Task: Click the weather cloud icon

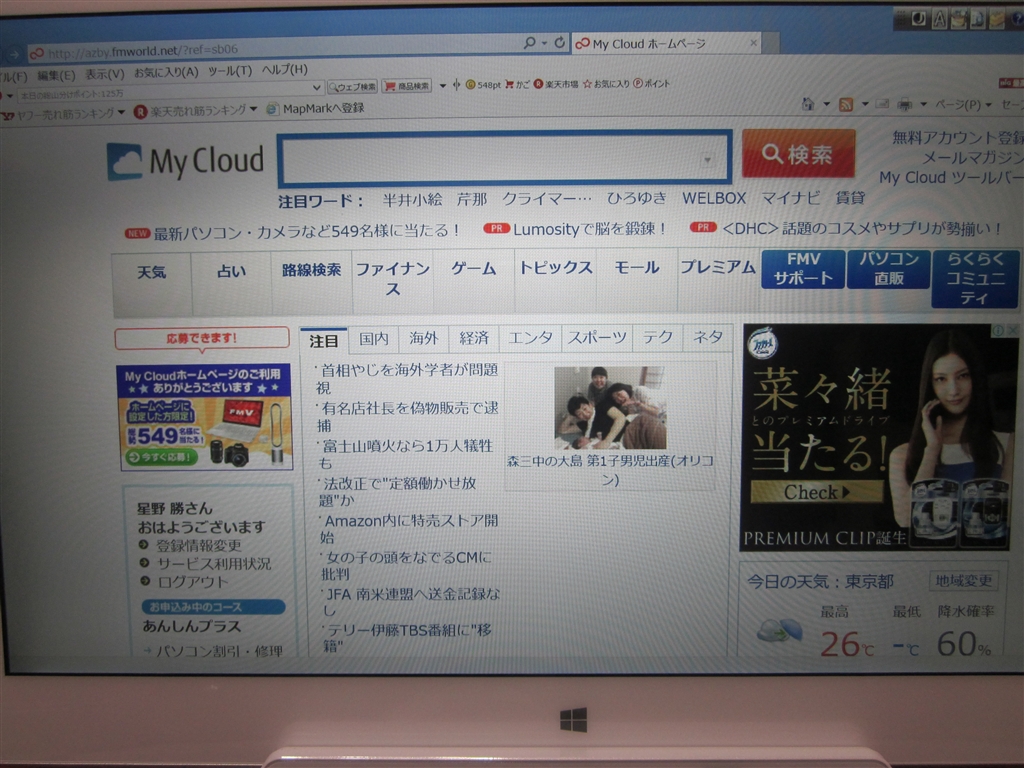Action: (x=778, y=631)
